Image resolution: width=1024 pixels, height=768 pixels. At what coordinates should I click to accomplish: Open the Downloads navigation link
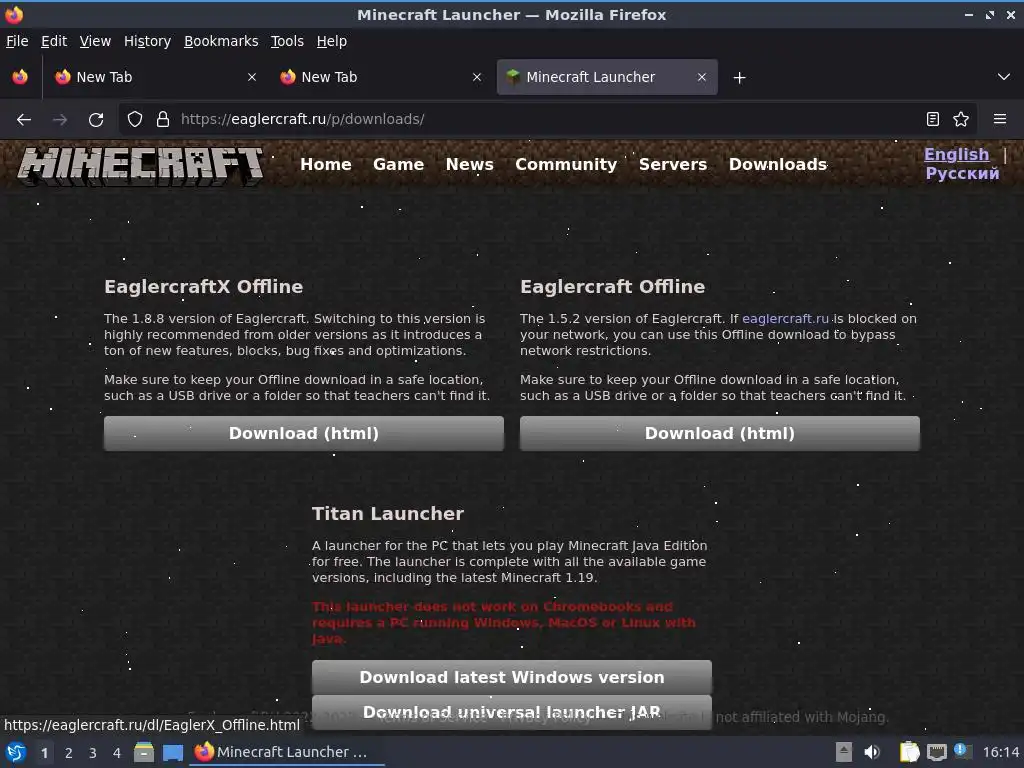pyautogui.click(x=778, y=165)
